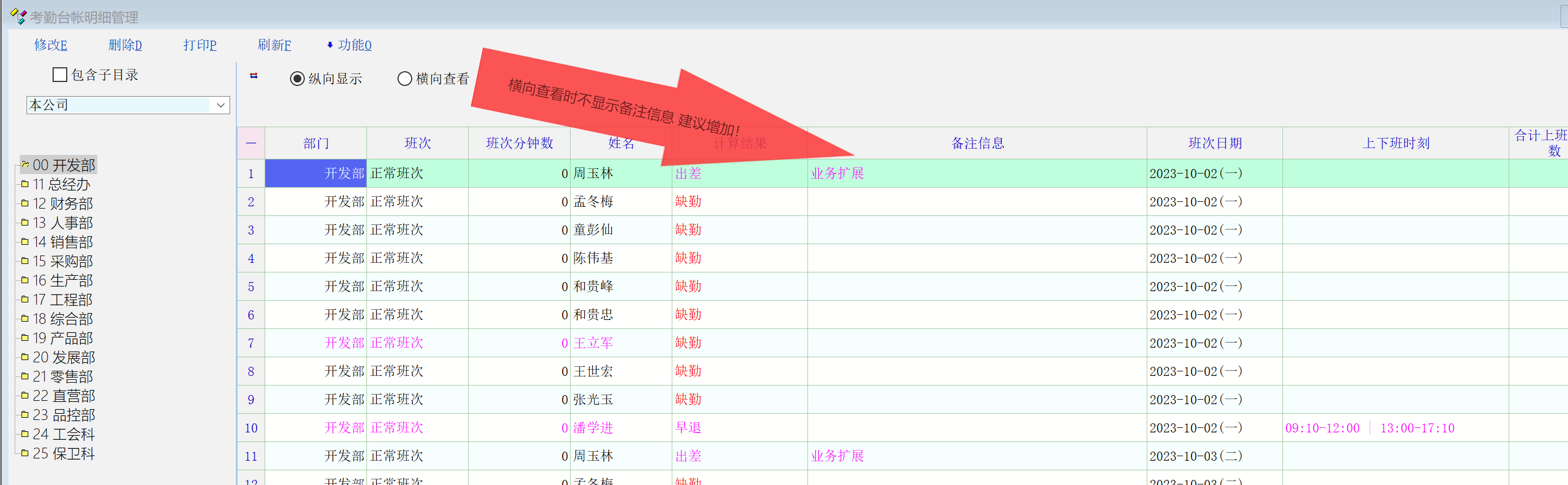
Task: Click the folder icon beside 16 生产部
Action: (x=25, y=280)
